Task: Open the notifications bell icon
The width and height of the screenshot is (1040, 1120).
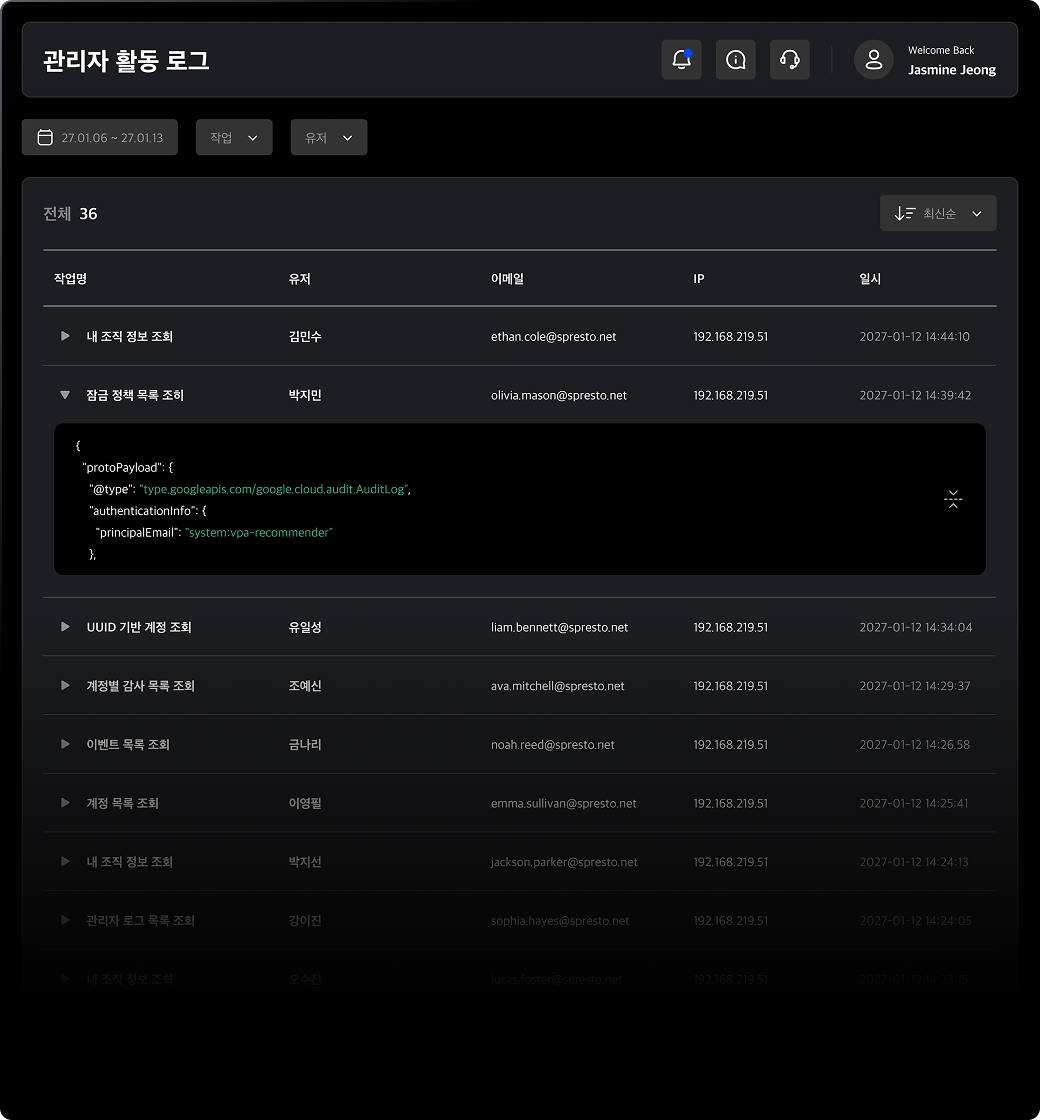Action: click(681, 59)
